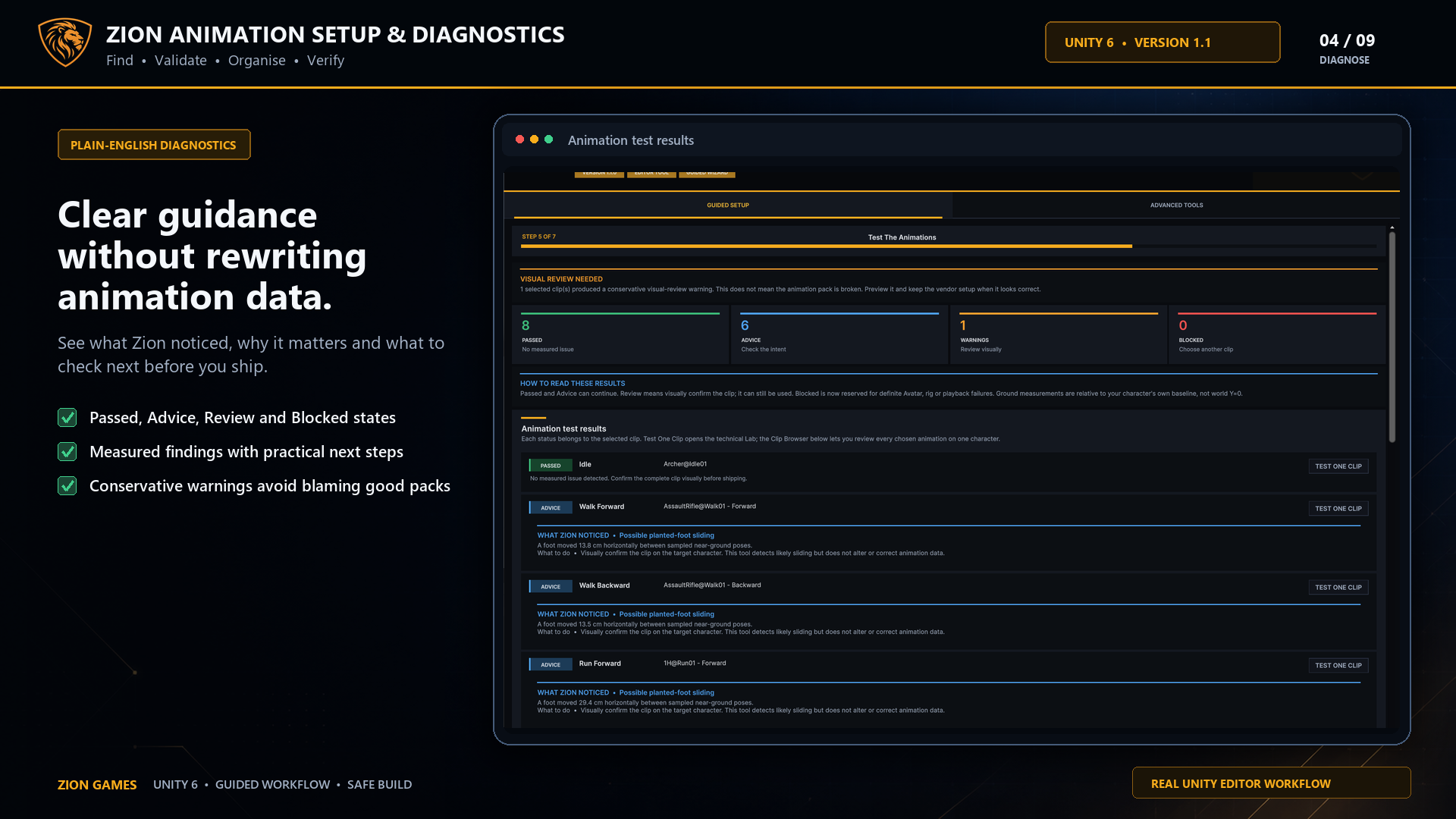Click the Animation test results window title

click(631, 140)
